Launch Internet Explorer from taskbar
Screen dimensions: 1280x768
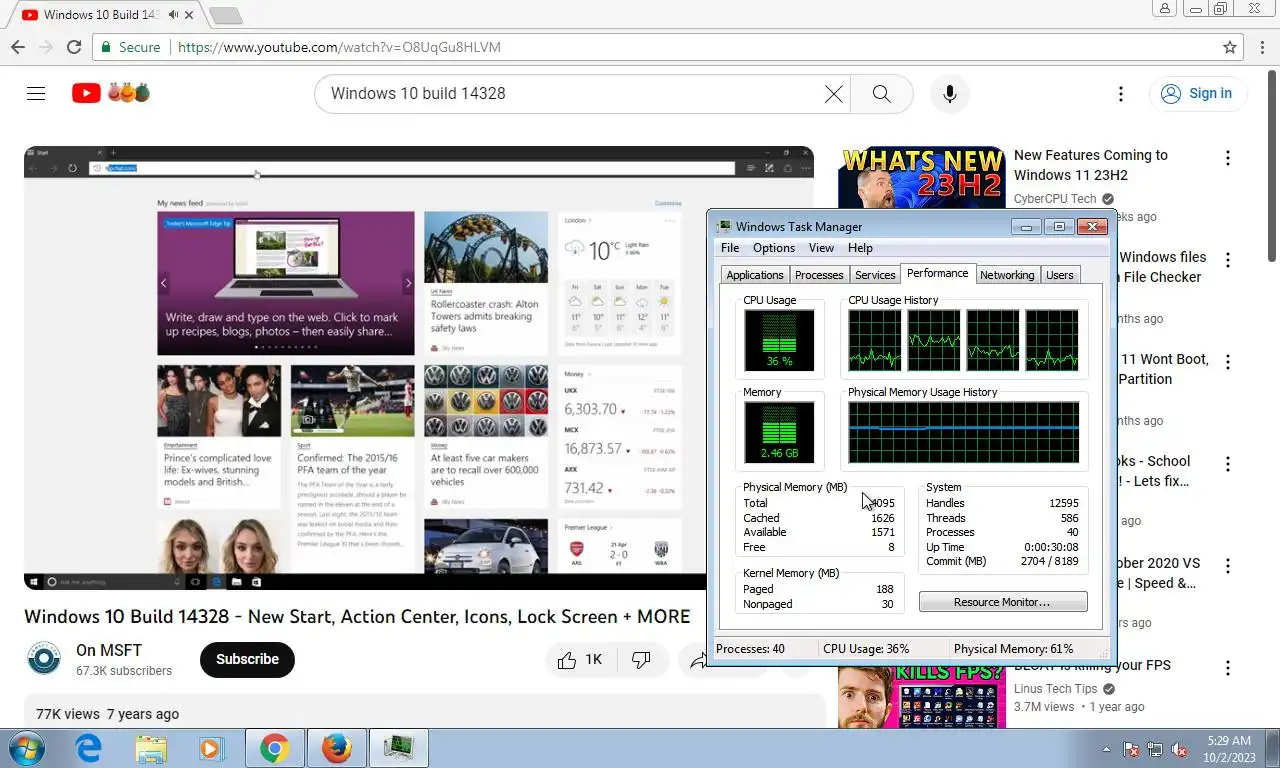pyautogui.click(x=89, y=748)
